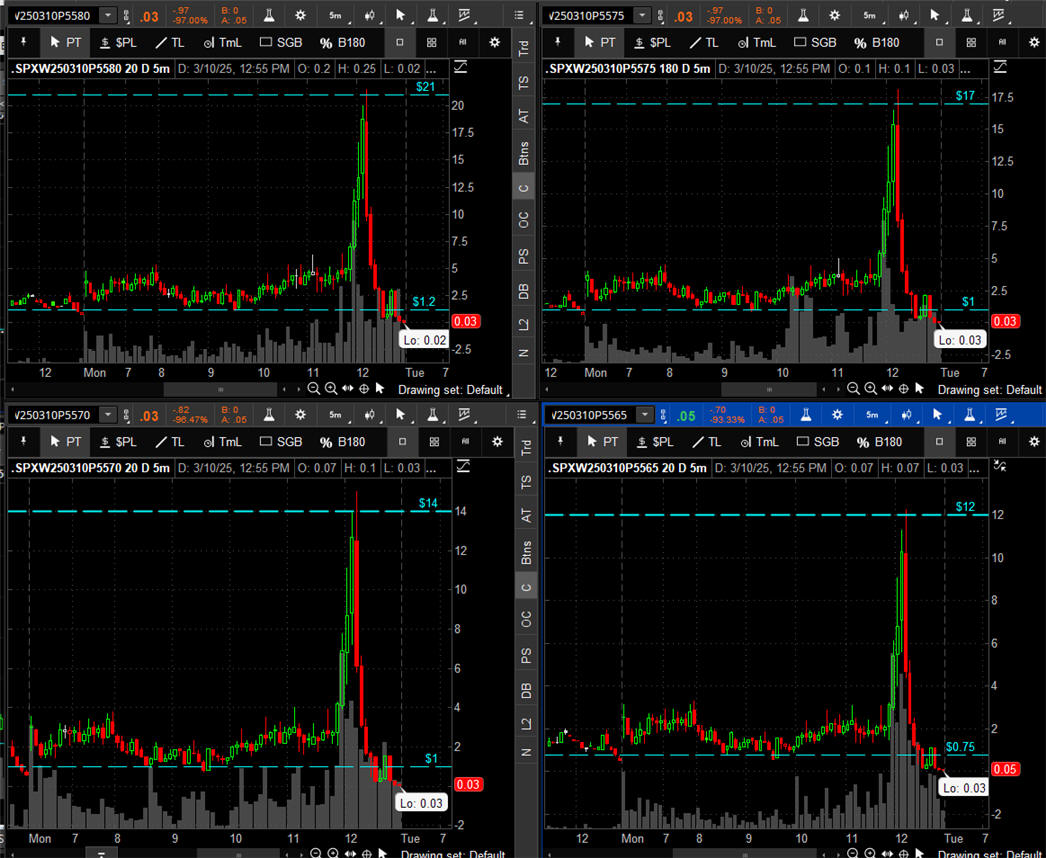Click crosshair pan icon under P5580 chart
The width and height of the screenshot is (1046, 858).
[x=363, y=389]
